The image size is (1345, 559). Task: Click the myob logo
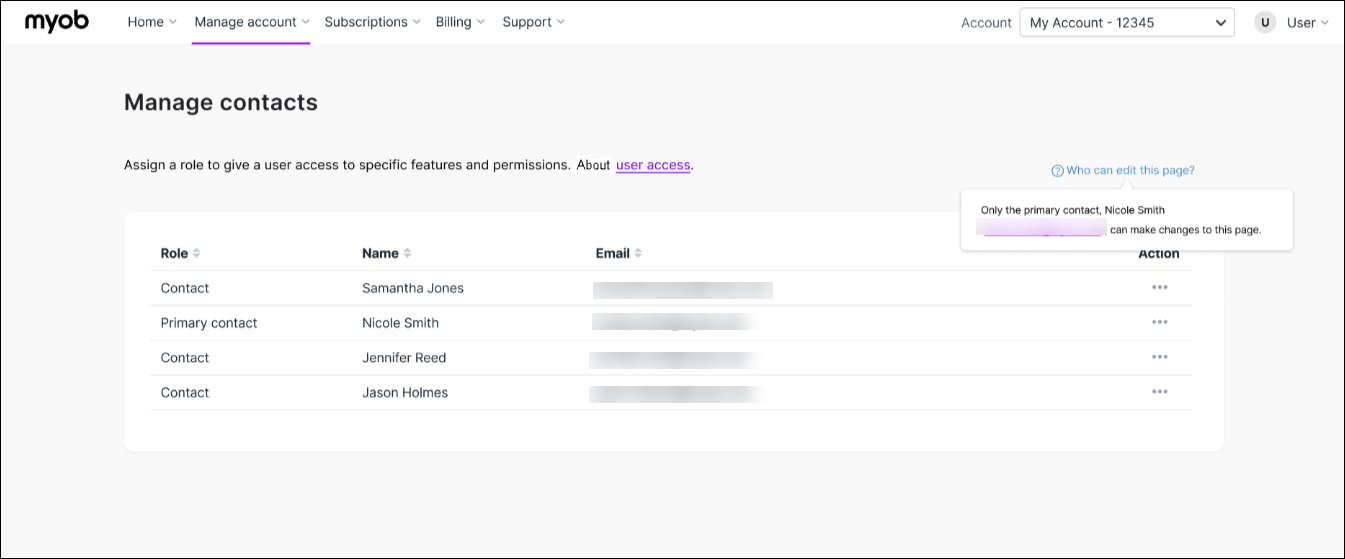pyautogui.click(x=57, y=21)
